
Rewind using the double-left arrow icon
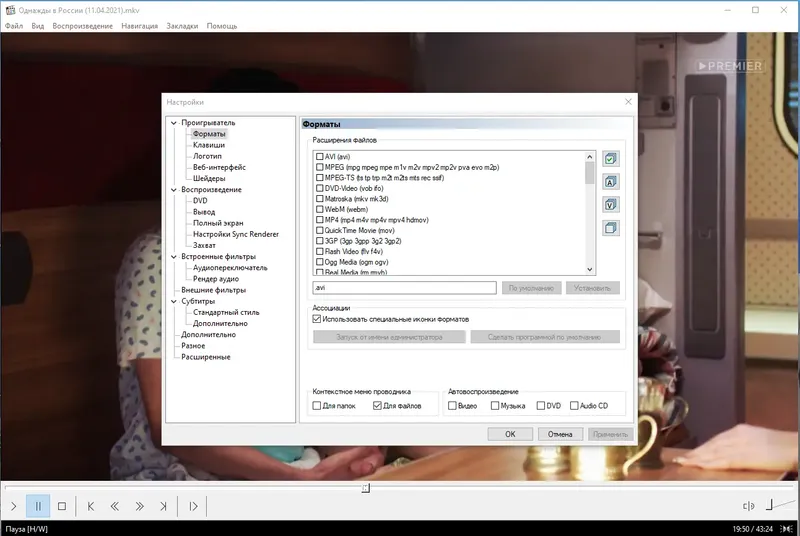pos(115,506)
